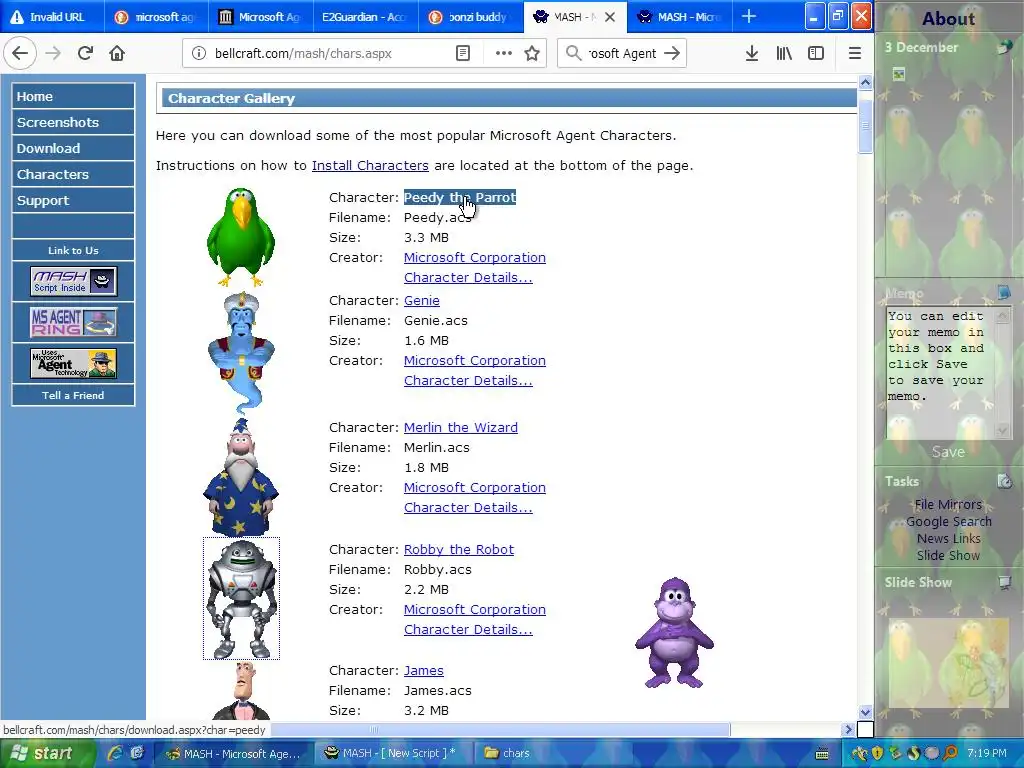The height and width of the screenshot is (768, 1024).
Task: Click the MASH Script Inside badge
Action: point(73,281)
